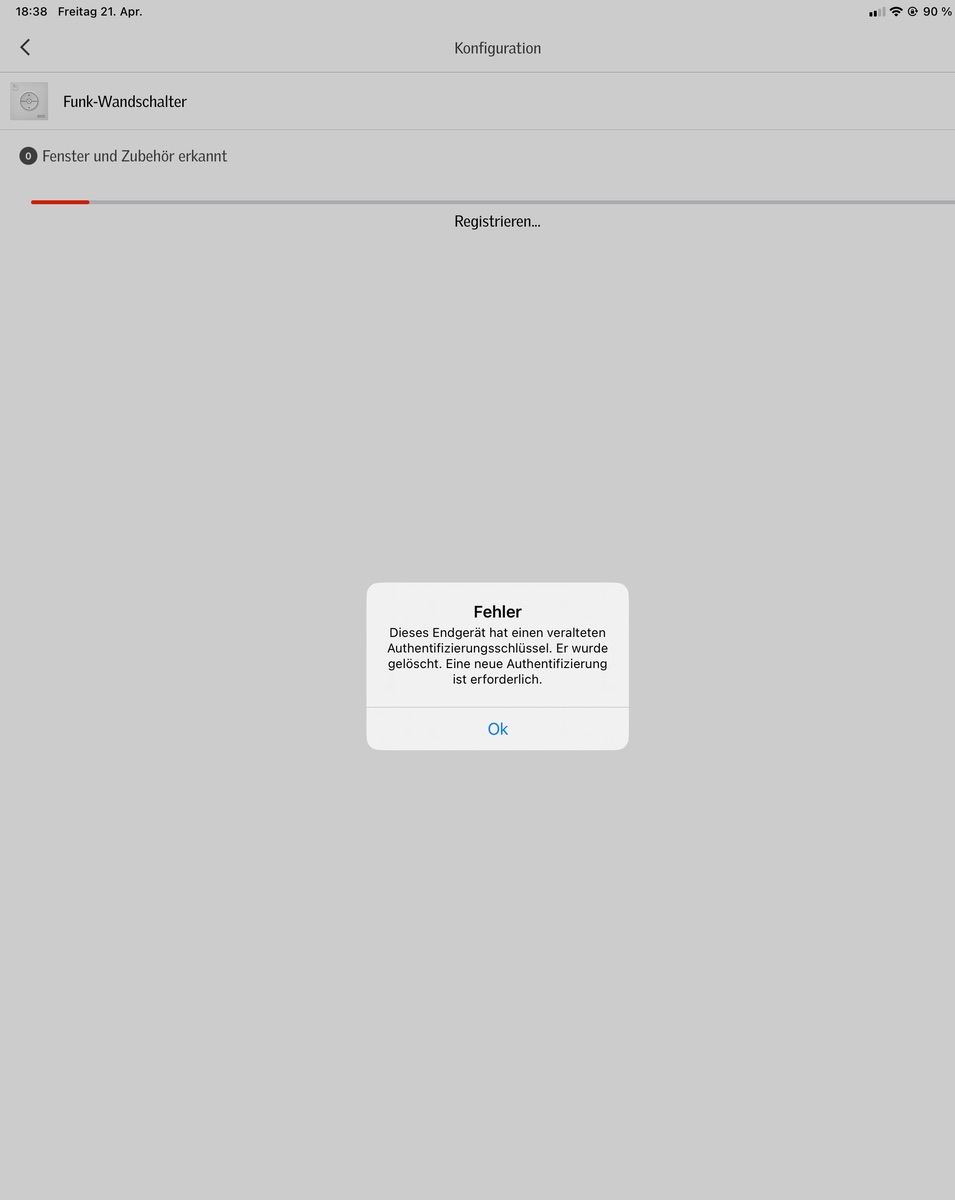Tap the back chevron arrow
Image resolution: width=955 pixels, height=1200 pixels.
click(25, 47)
